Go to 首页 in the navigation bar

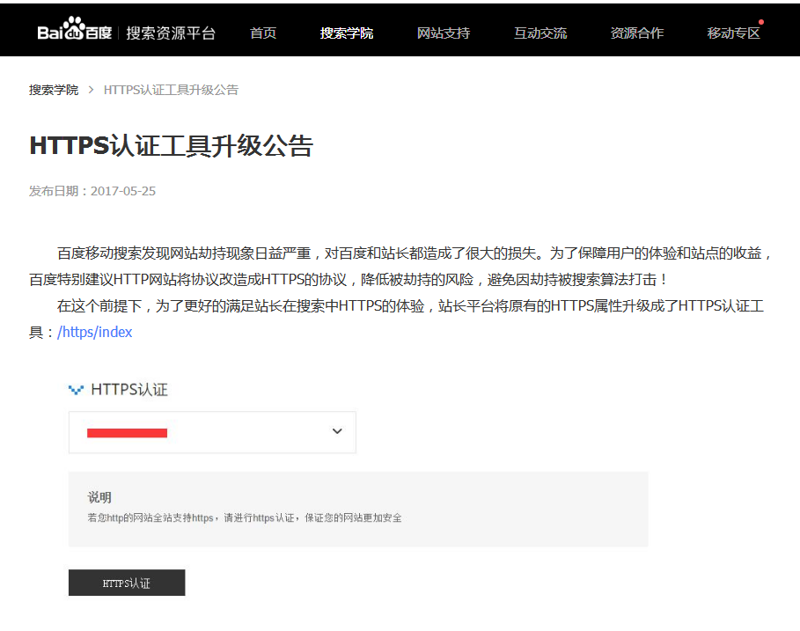coord(263,33)
